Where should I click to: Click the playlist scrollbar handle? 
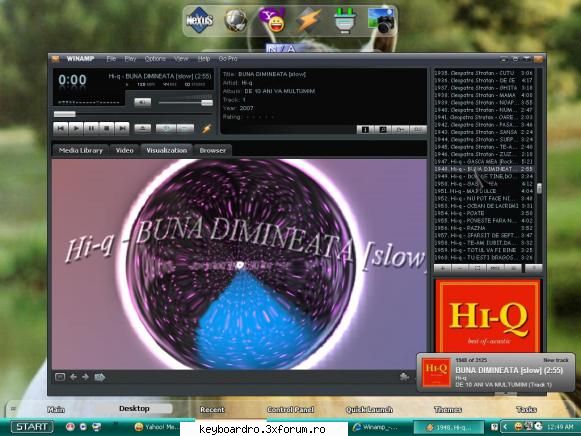click(539, 188)
